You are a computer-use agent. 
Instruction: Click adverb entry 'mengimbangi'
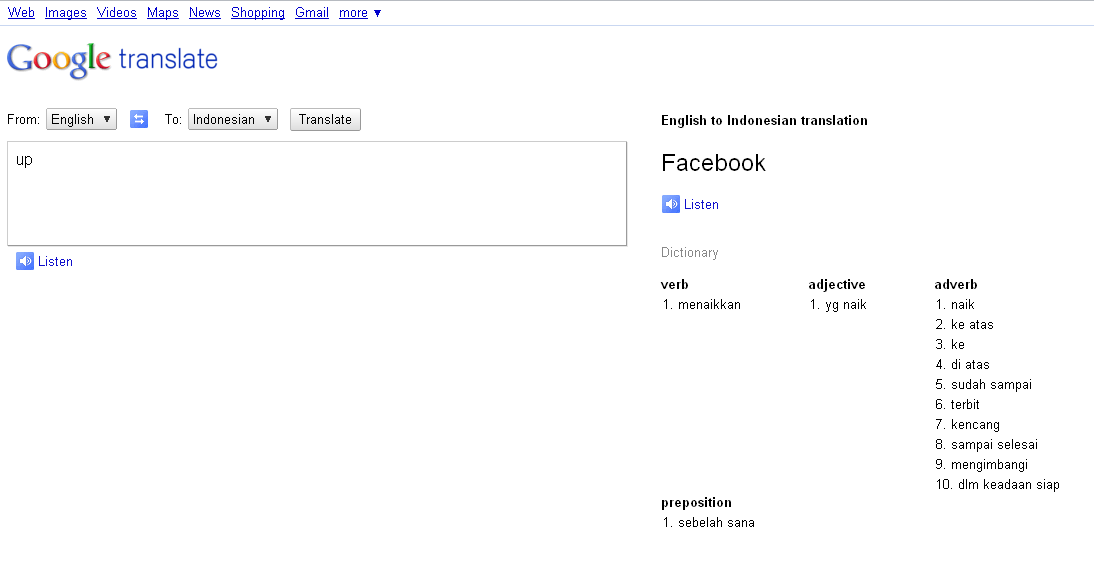989,465
